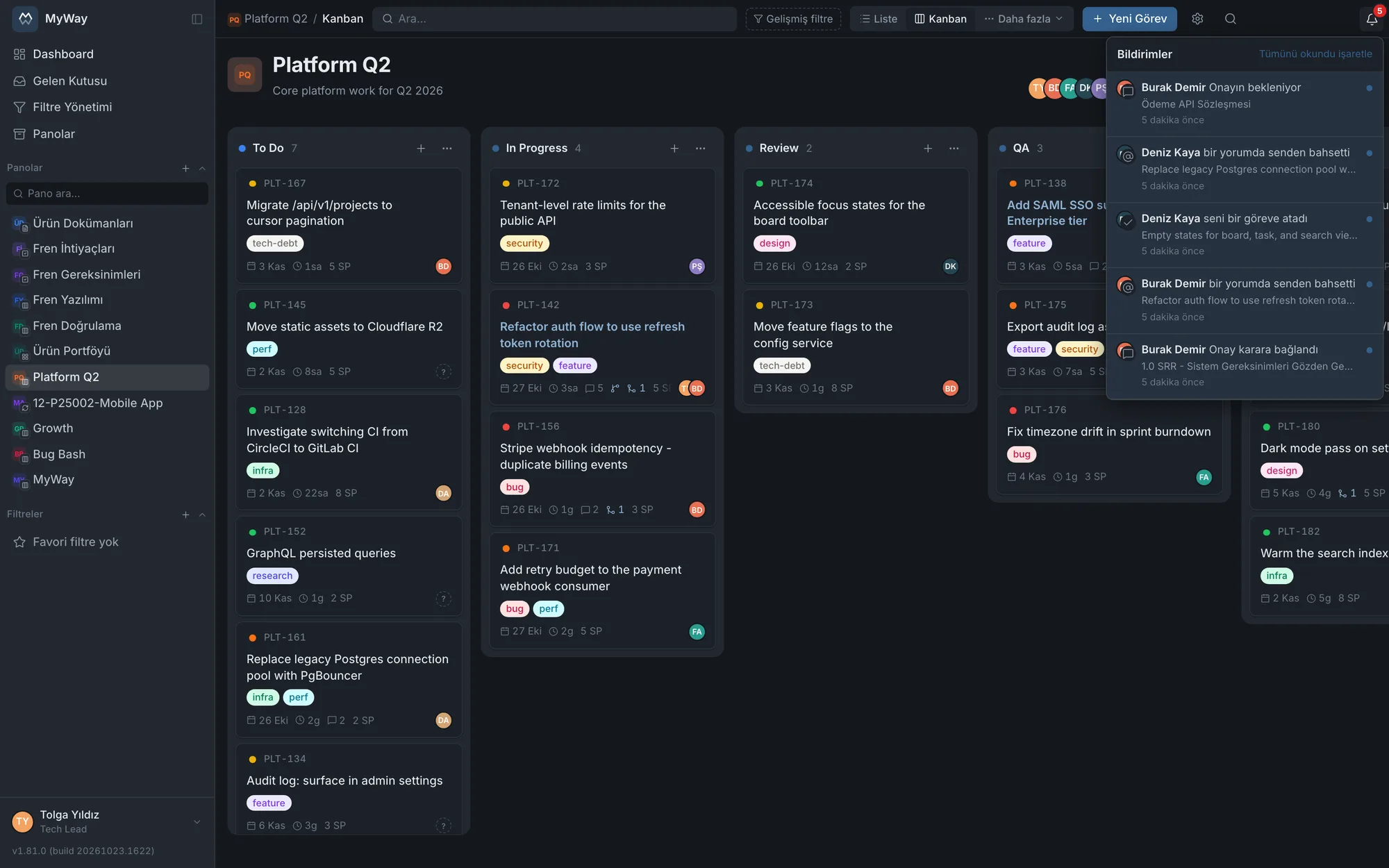Open Dashboard from sidebar
Image resolution: width=1389 pixels, height=868 pixels.
pos(108,54)
